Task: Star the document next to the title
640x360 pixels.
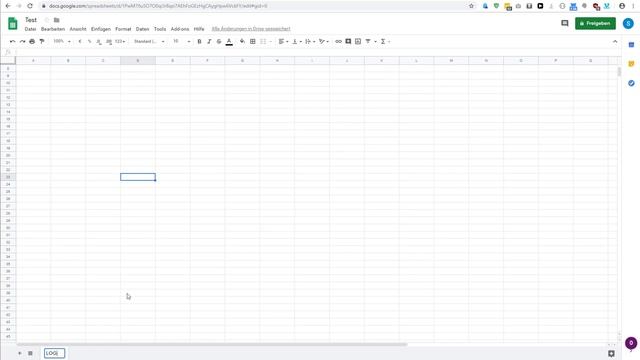Action: click(47, 20)
